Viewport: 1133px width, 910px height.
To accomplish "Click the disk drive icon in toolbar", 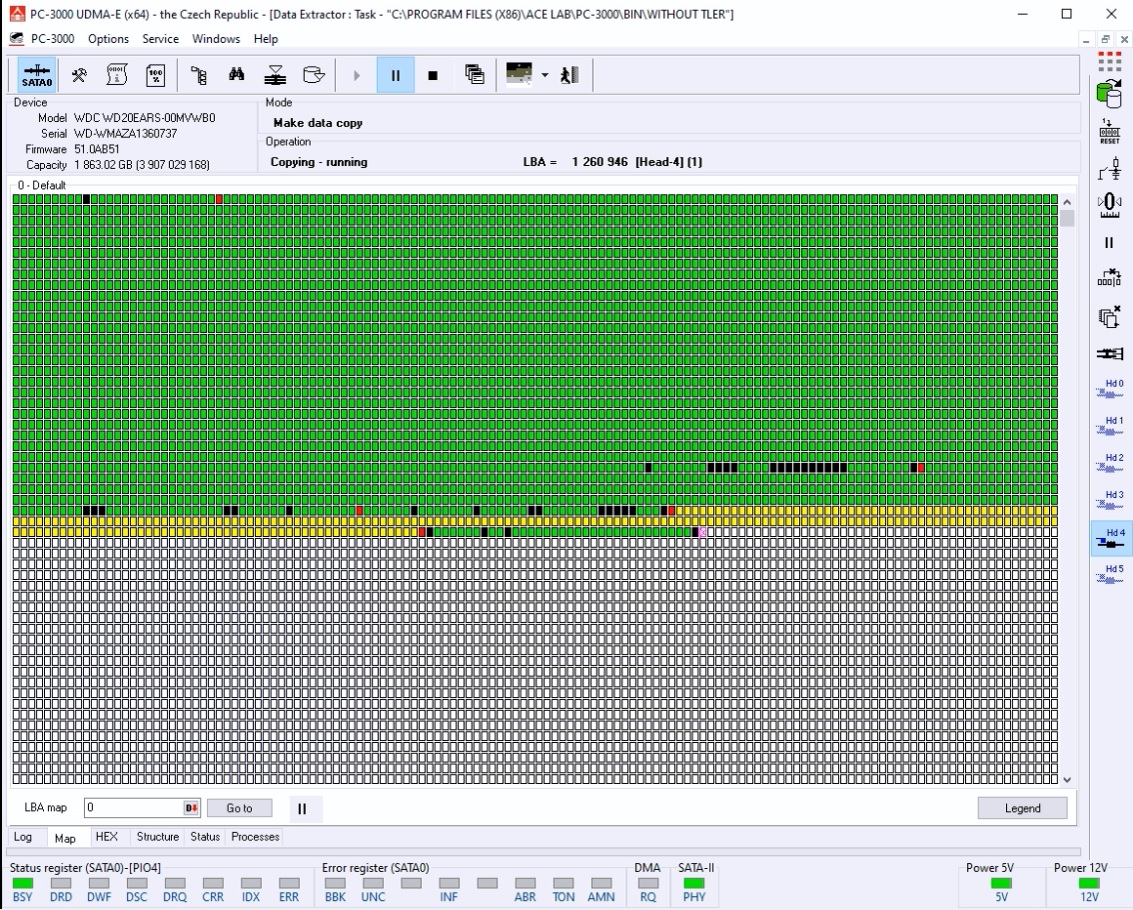I will pos(313,75).
